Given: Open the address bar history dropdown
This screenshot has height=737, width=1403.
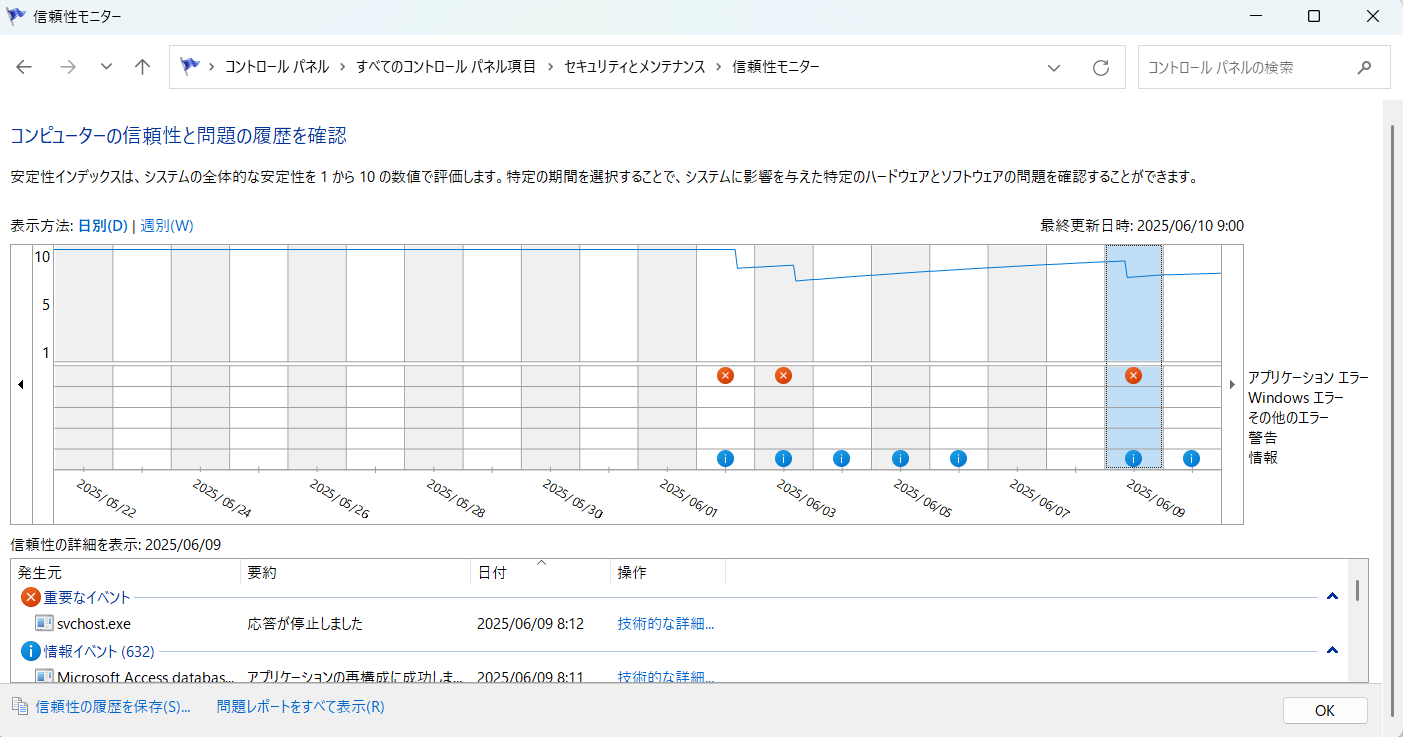Looking at the screenshot, I should coord(1054,67).
